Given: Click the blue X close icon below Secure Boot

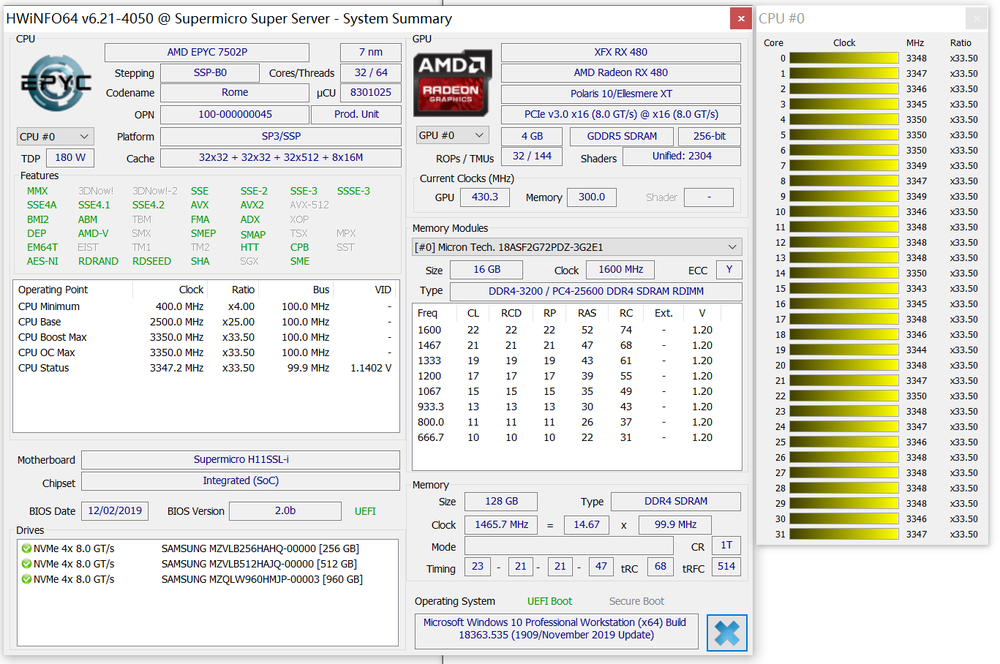Looking at the screenshot, I should [726, 632].
